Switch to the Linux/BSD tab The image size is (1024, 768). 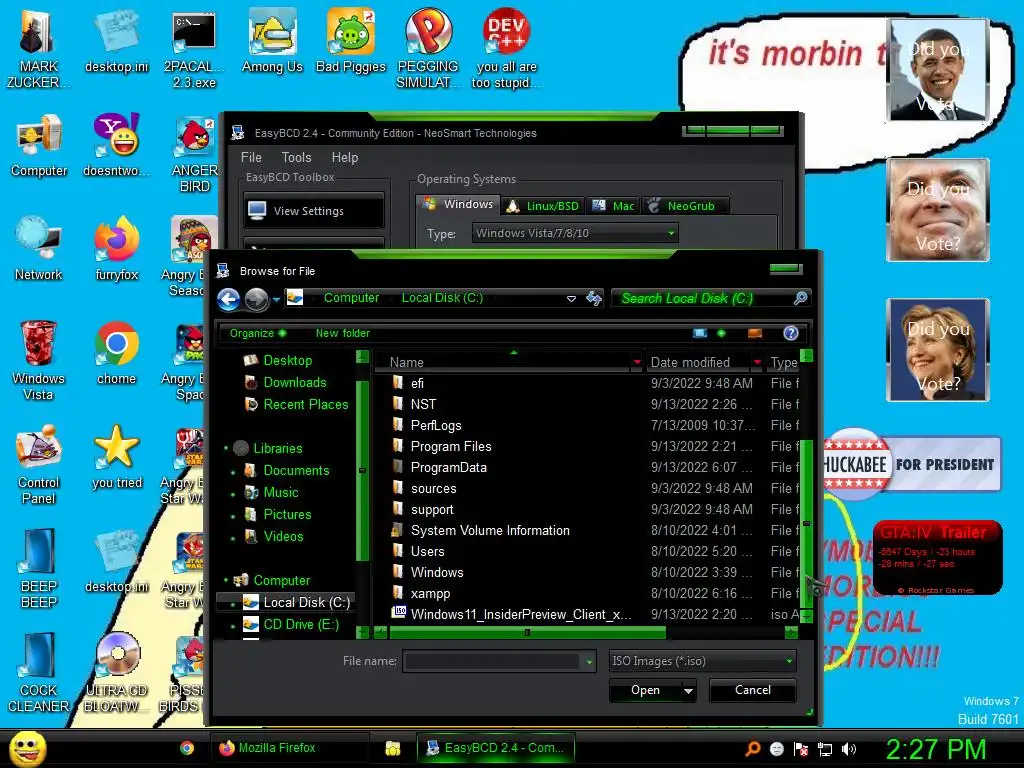coord(543,206)
